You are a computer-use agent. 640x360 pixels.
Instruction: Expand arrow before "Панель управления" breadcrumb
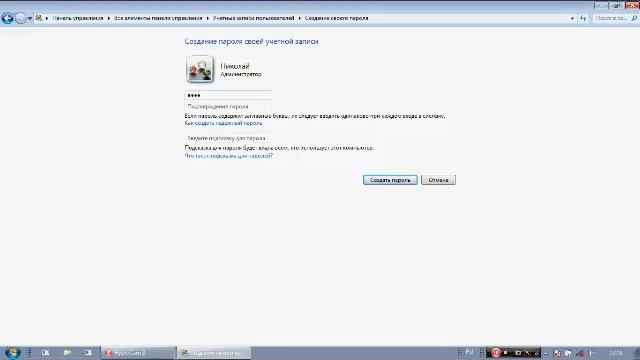pyautogui.click(x=47, y=18)
